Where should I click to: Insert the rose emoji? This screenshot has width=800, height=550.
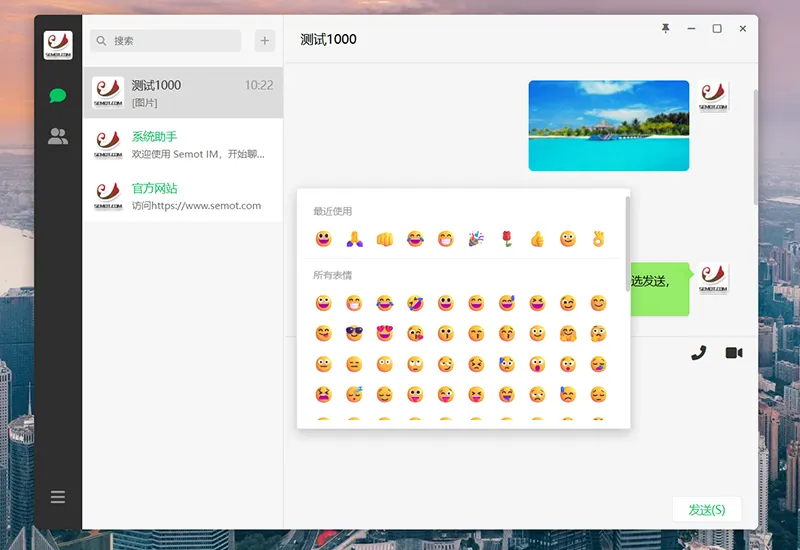pos(507,239)
